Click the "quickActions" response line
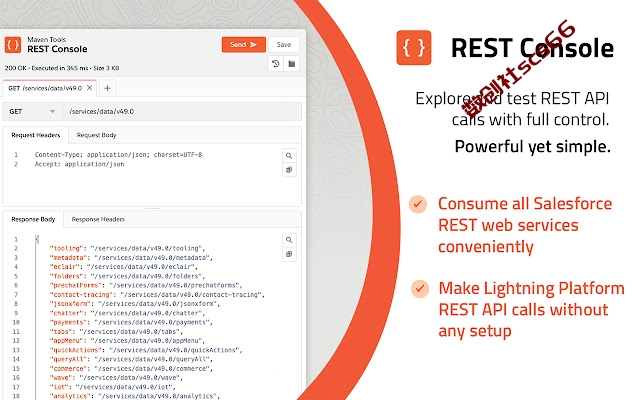This screenshot has height=400, width=640. (146, 350)
